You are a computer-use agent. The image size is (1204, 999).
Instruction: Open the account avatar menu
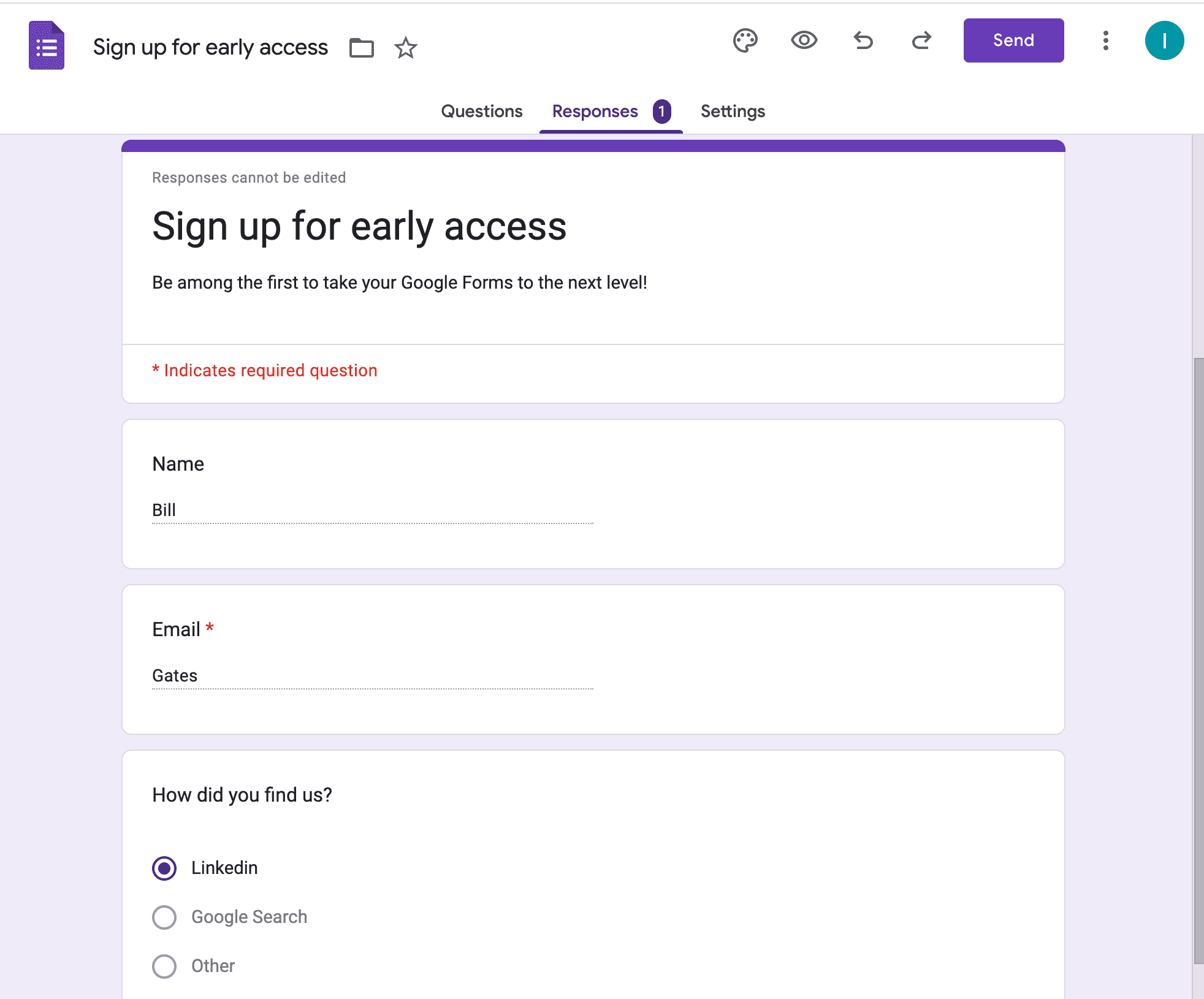(1165, 40)
